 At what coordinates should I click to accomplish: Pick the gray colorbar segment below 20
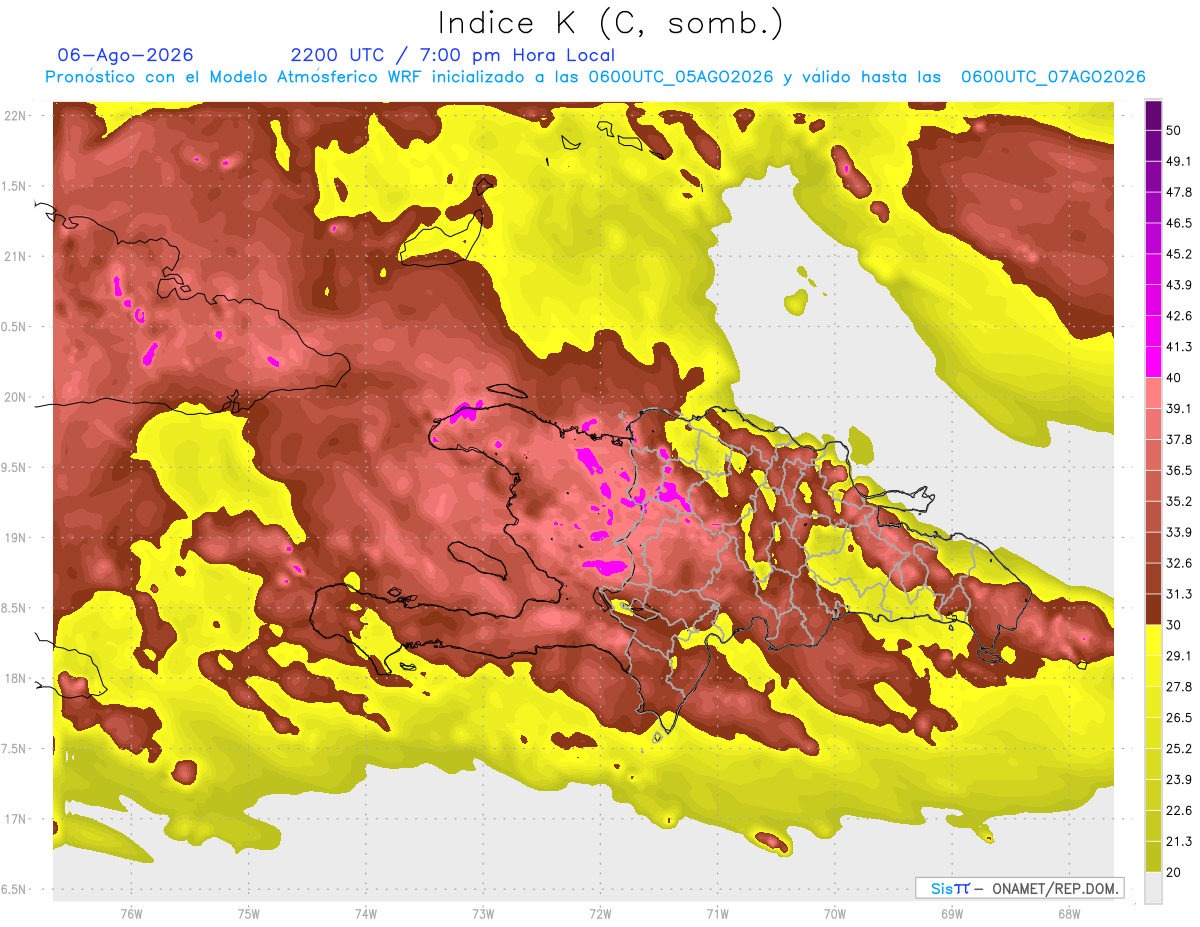pos(1153,888)
